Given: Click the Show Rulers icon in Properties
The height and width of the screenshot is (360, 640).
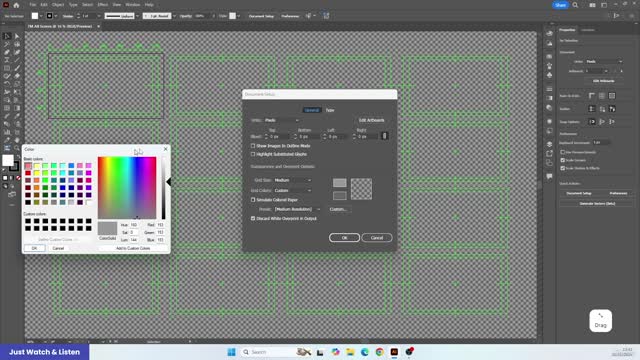Looking at the screenshot, I should pos(592,96).
